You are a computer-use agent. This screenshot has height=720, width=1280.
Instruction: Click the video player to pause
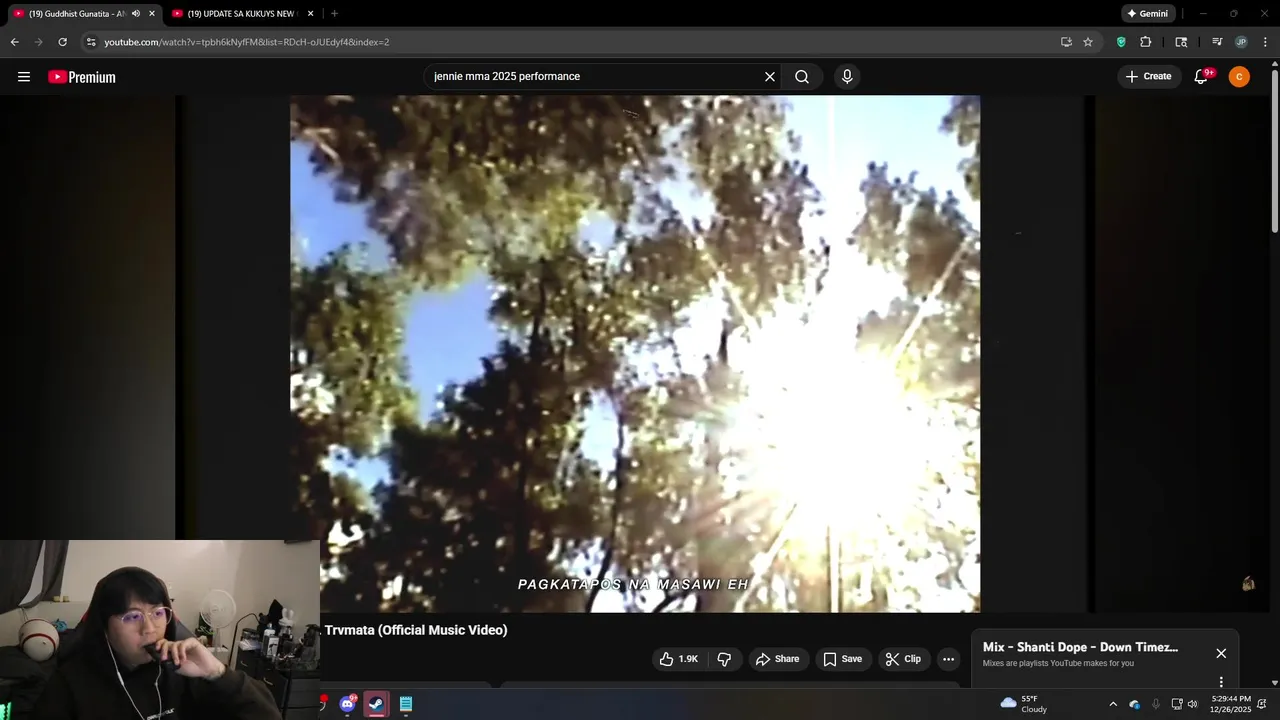pos(635,354)
